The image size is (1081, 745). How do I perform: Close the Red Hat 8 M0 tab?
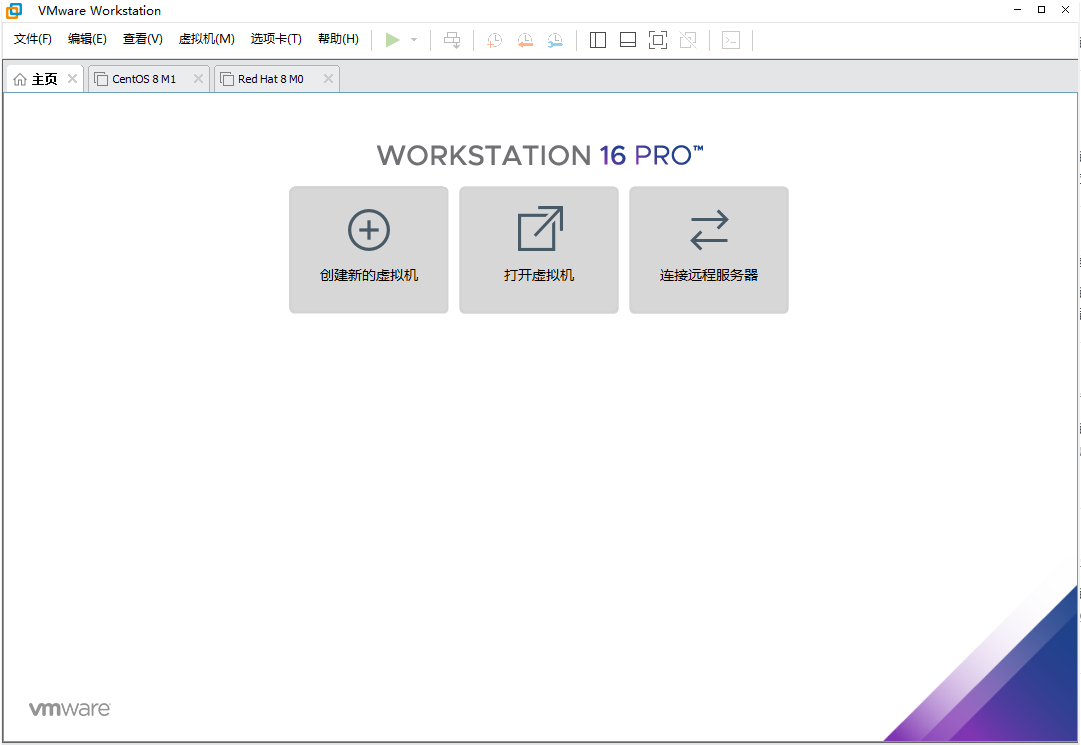[x=328, y=79]
